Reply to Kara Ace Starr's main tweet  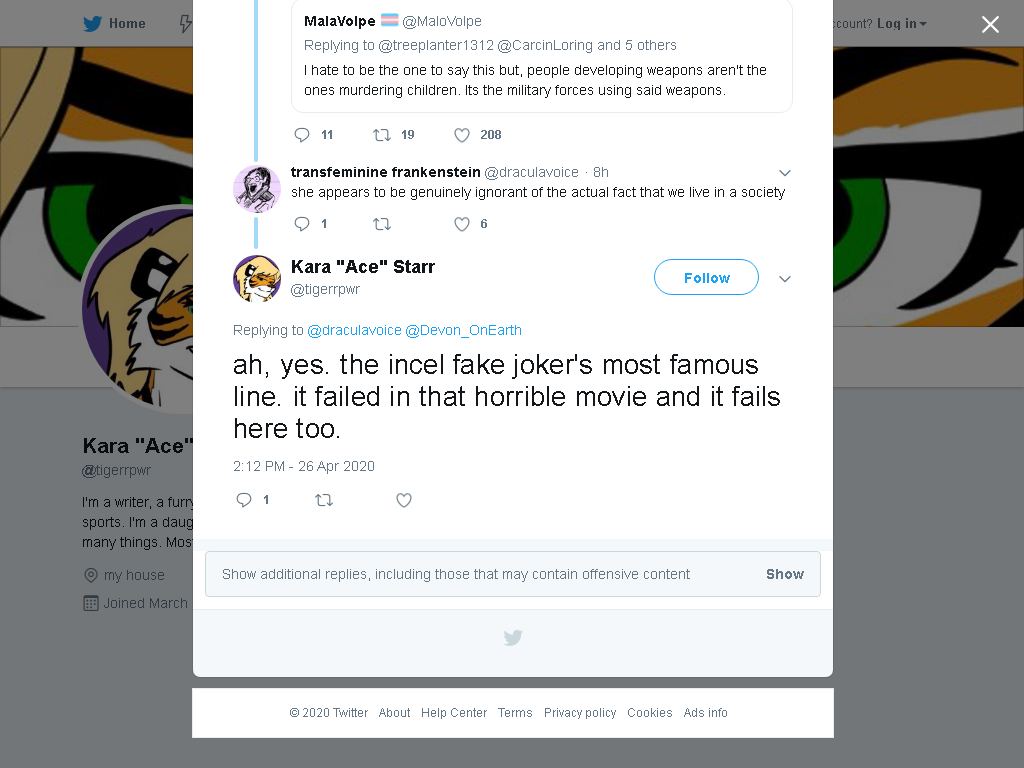[x=244, y=500]
